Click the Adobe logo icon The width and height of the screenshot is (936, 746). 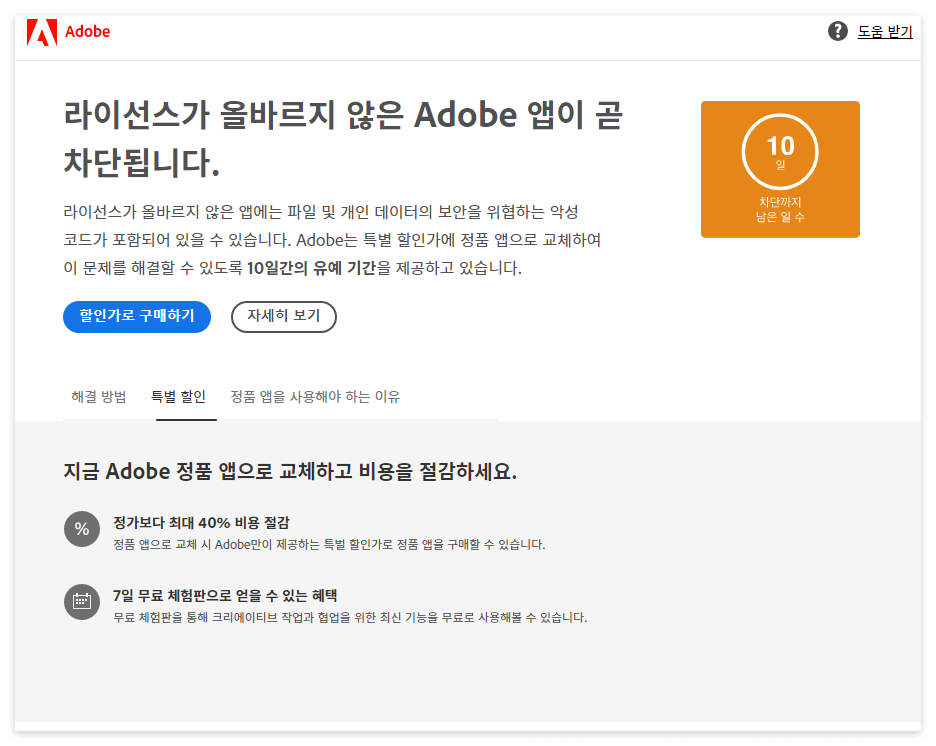pyautogui.click(x=42, y=32)
